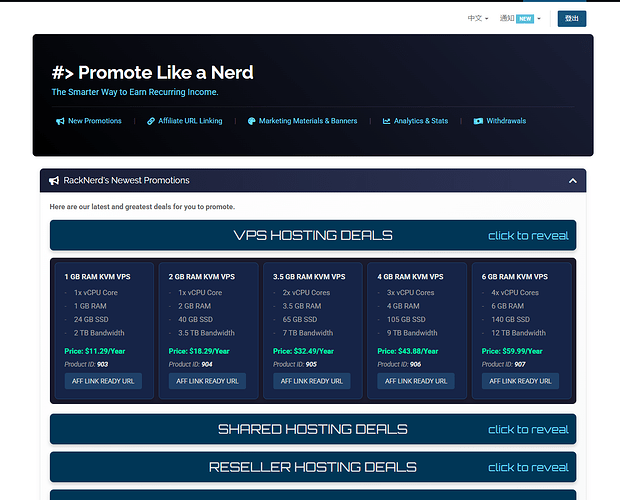Click the Marketing Materials palette icon
This screenshot has width=620, height=500.
point(251,121)
